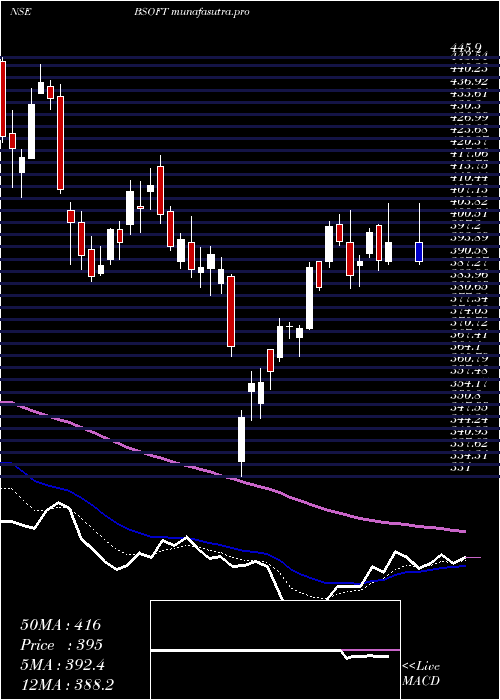Click the 364.1 price axis label
Viewport: 500px width, 700px height.
click(x=467, y=347)
